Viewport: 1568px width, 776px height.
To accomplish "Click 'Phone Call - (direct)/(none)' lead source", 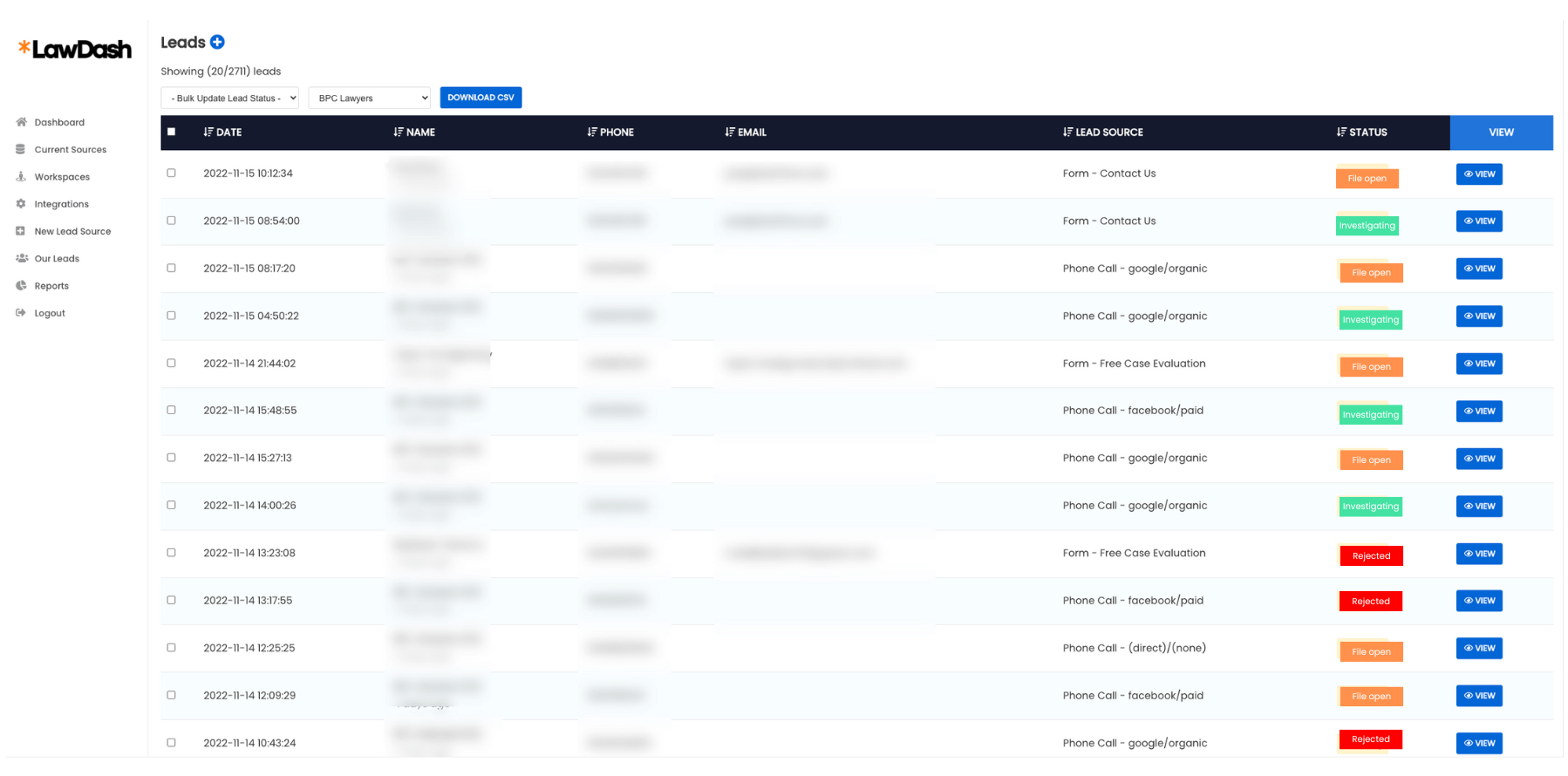I will [x=1134, y=648].
